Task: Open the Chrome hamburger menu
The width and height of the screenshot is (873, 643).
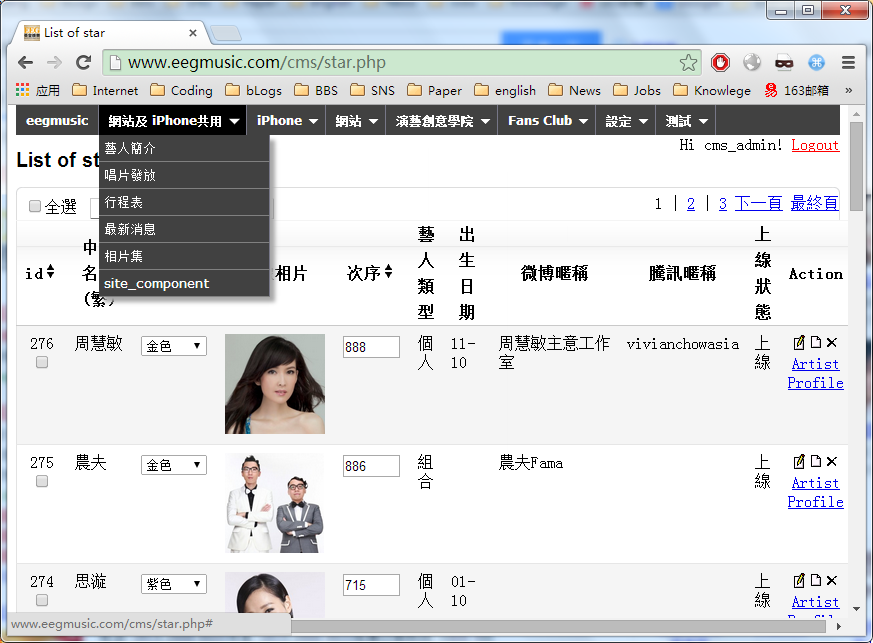Action: [848, 62]
